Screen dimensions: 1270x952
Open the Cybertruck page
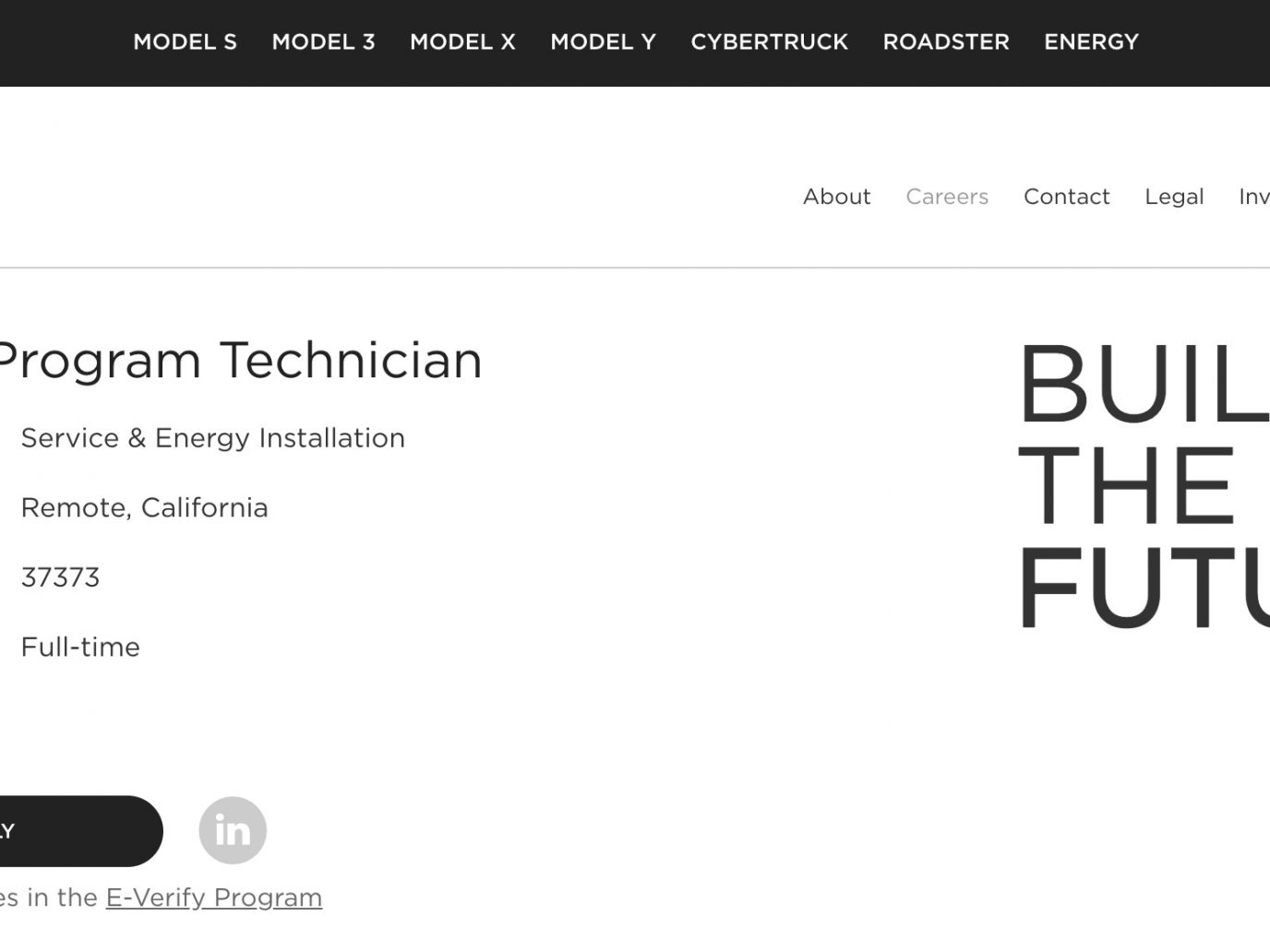click(769, 42)
